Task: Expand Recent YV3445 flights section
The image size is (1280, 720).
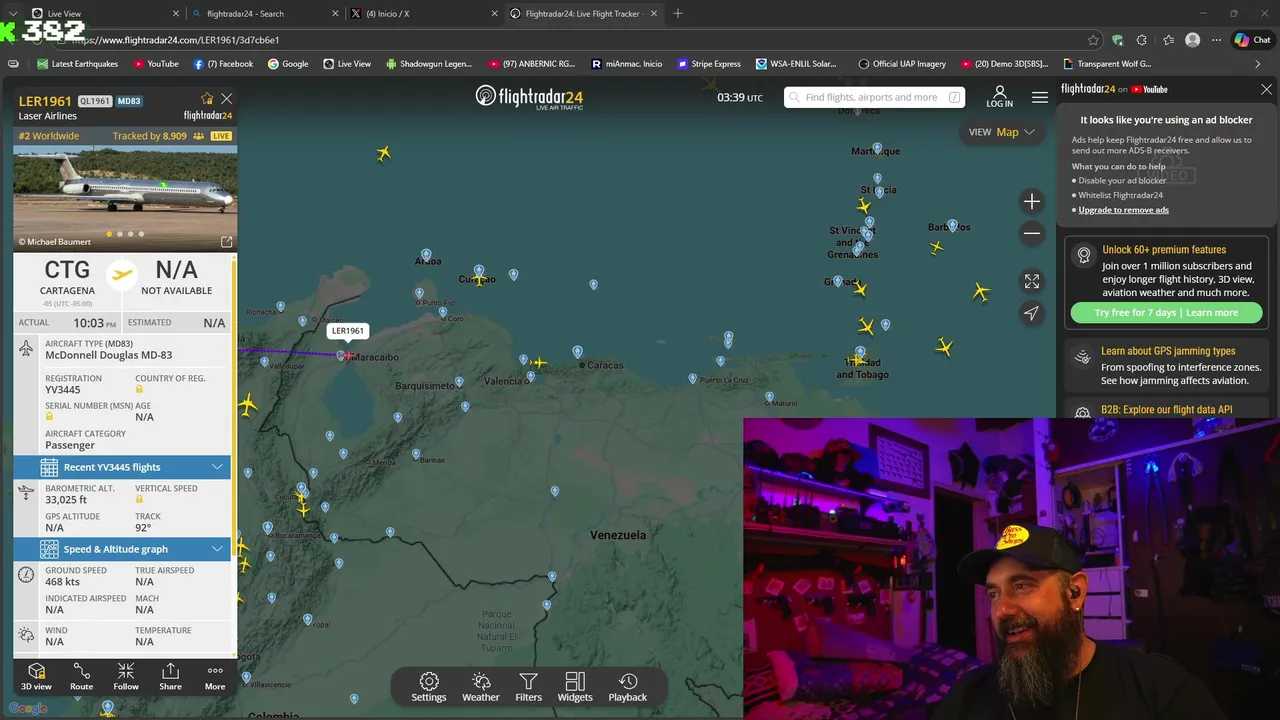Action: [x=122, y=467]
